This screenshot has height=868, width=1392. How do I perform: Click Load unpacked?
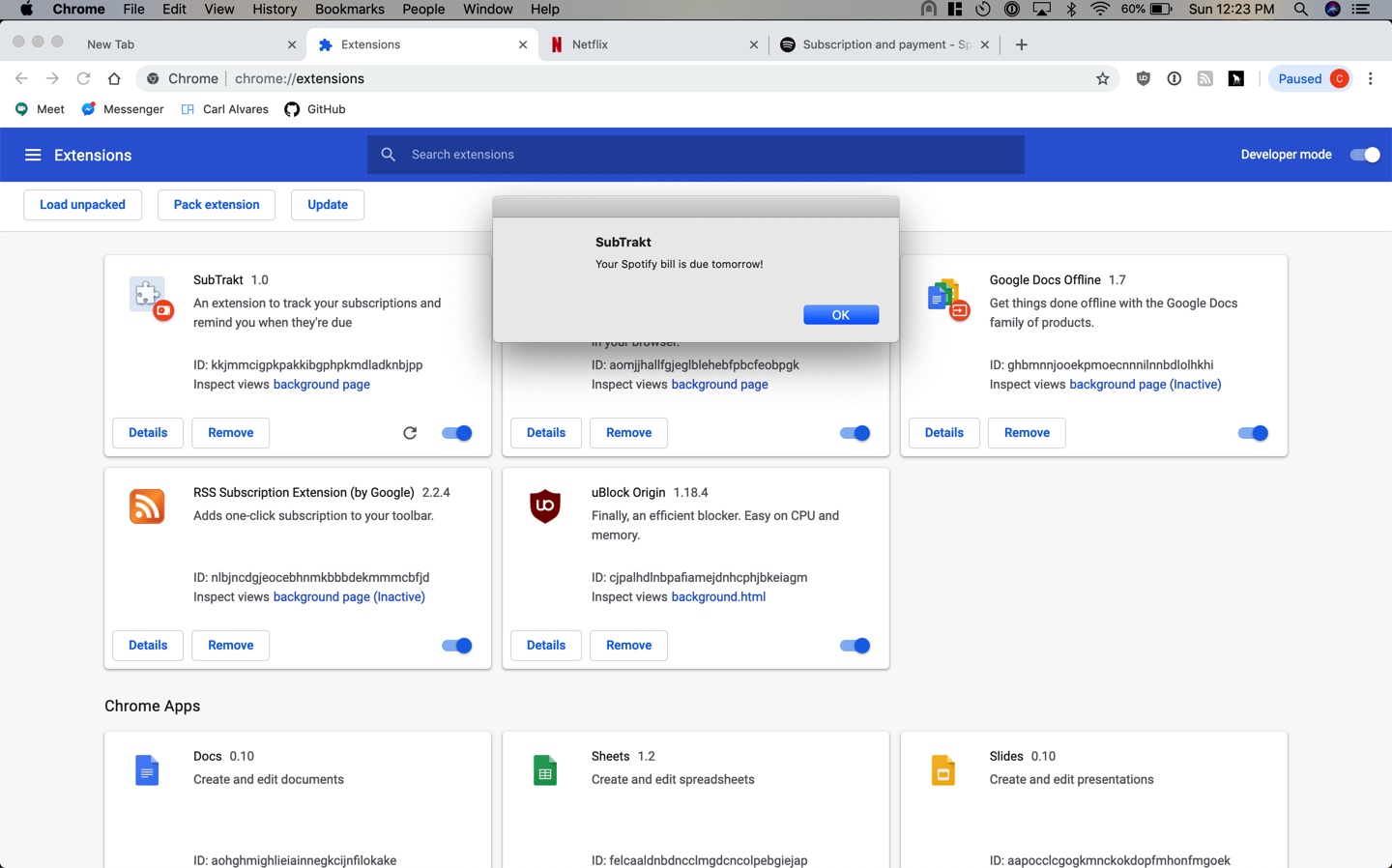click(82, 205)
